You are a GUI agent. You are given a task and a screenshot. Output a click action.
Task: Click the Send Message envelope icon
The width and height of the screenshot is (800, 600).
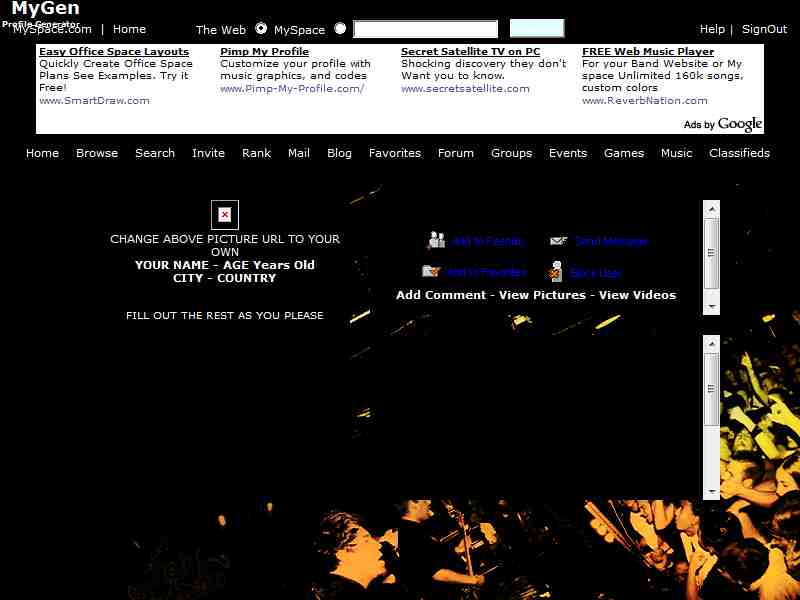tap(559, 240)
